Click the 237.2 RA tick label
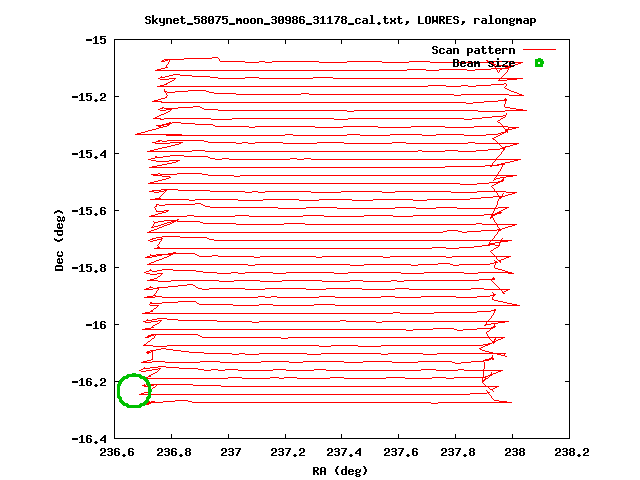640x480 pixels. point(288,452)
